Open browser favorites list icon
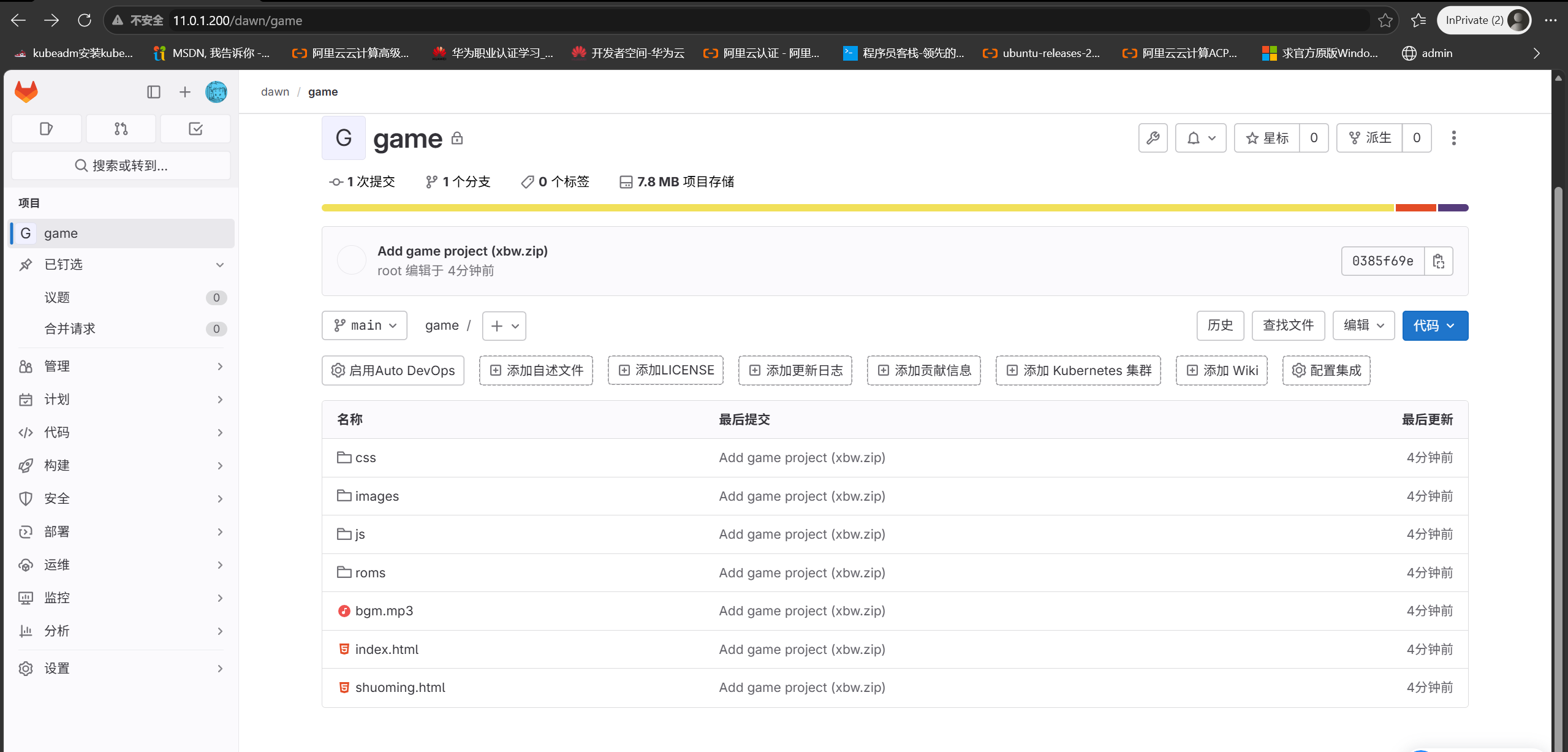This screenshot has width=1568, height=752. 1418,20
